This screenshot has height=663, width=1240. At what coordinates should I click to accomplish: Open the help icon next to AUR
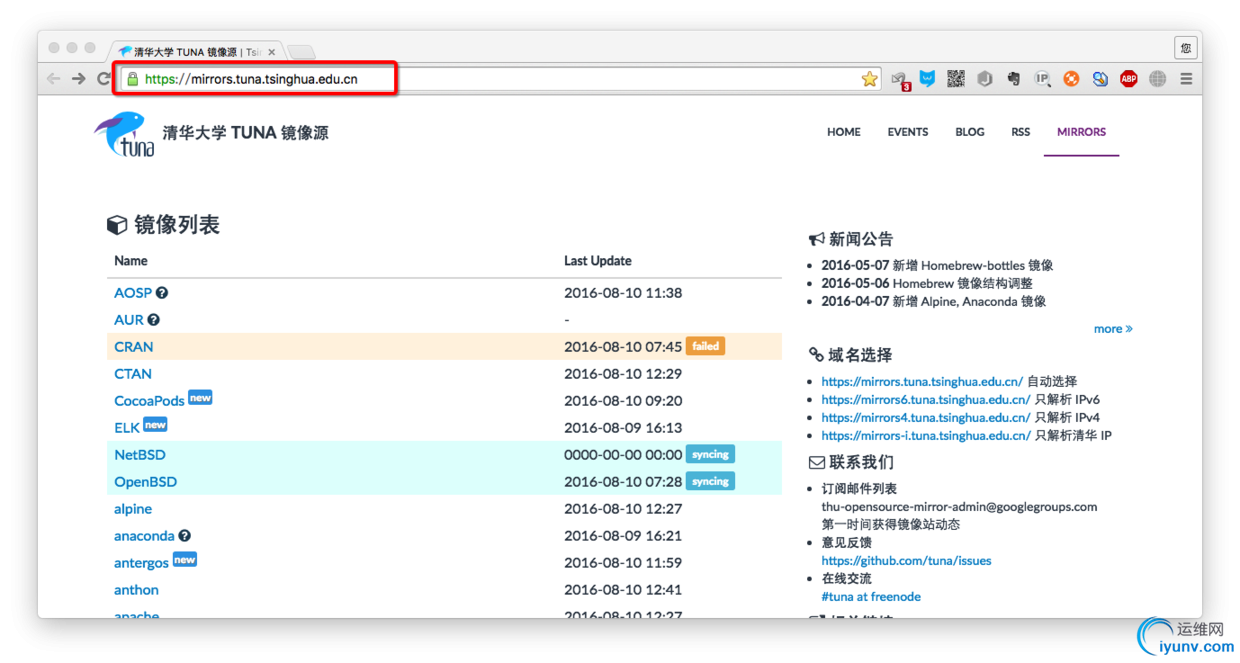click(x=154, y=320)
